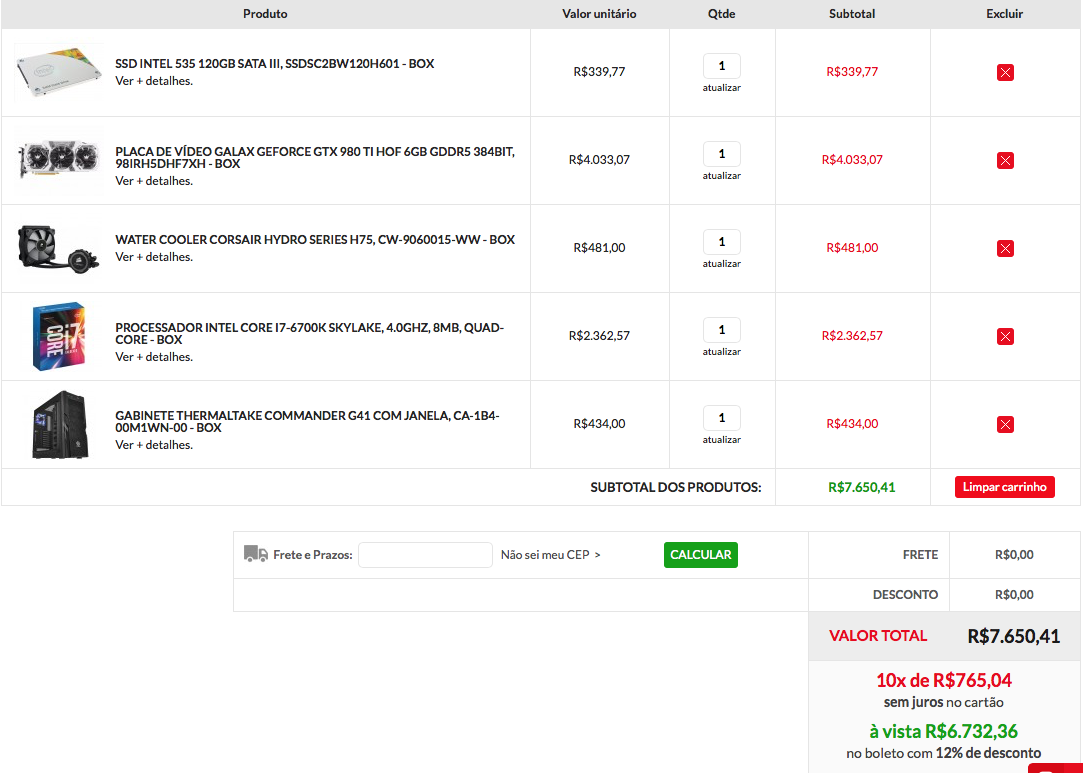Edit quantity of the GTX 980 Ti video card
This screenshot has height=773, width=1083.
tap(722, 154)
